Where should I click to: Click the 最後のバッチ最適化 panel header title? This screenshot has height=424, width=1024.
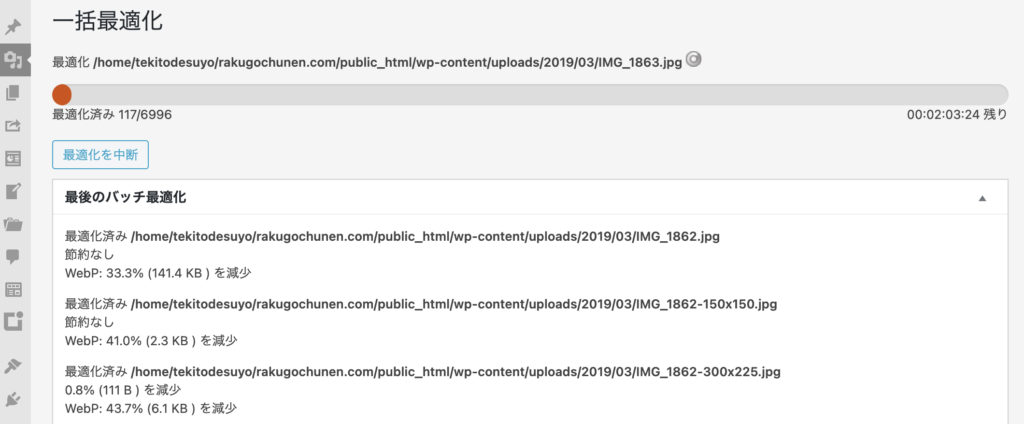click(x=125, y=197)
